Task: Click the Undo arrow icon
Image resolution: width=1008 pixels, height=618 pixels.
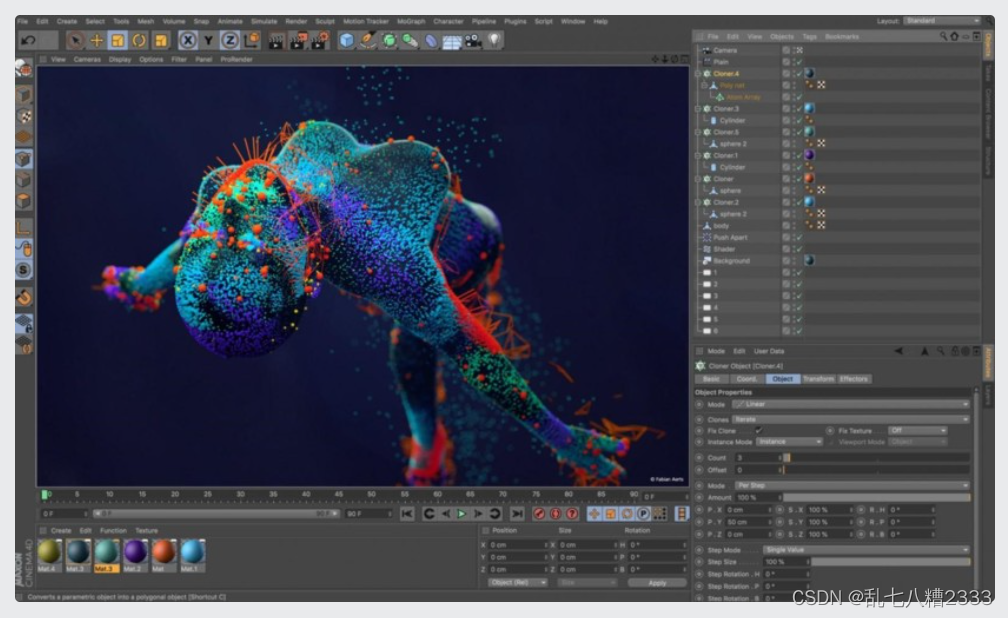Action: click(28, 40)
